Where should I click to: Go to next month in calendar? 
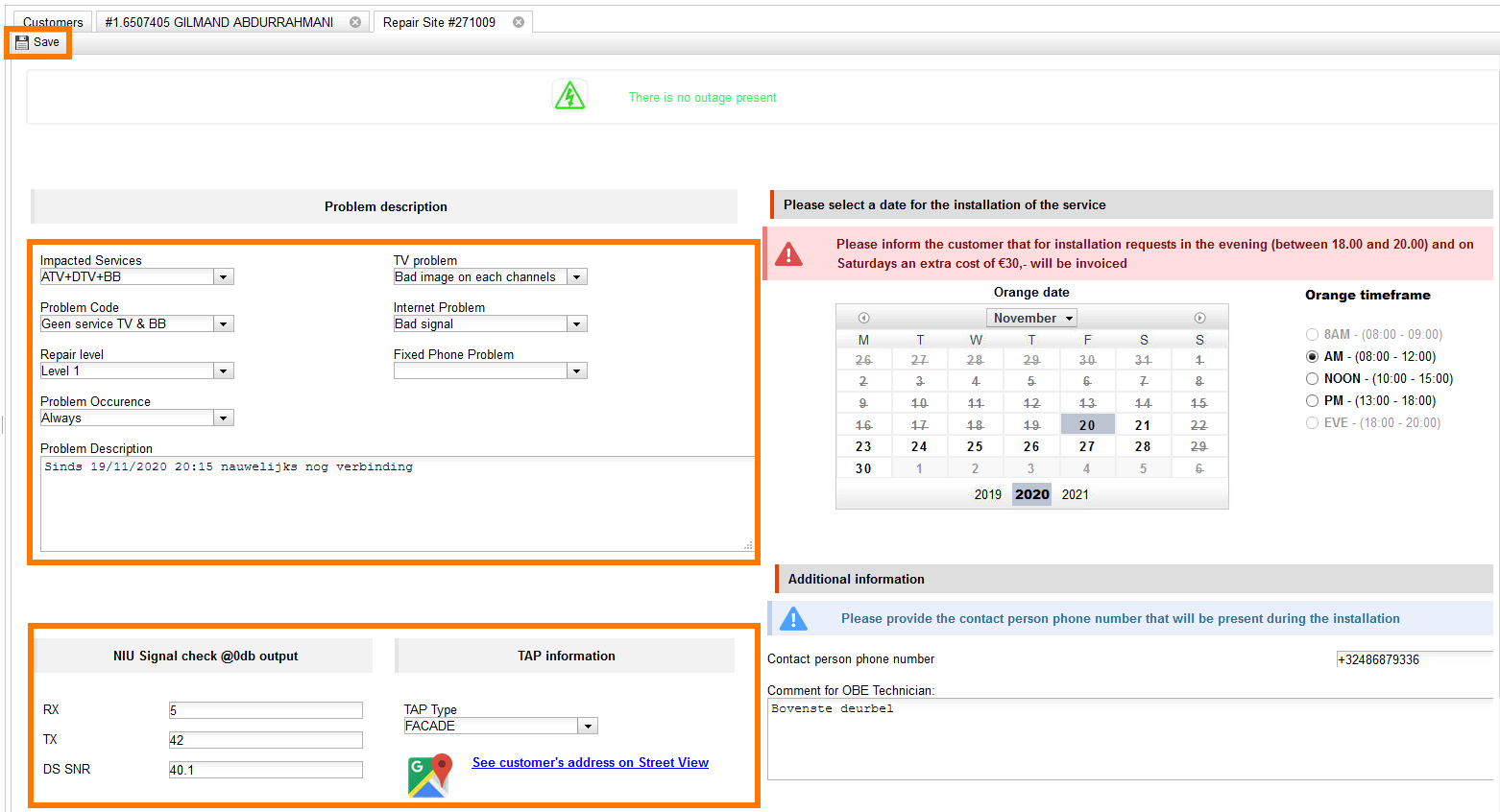pyautogui.click(x=1199, y=318)
